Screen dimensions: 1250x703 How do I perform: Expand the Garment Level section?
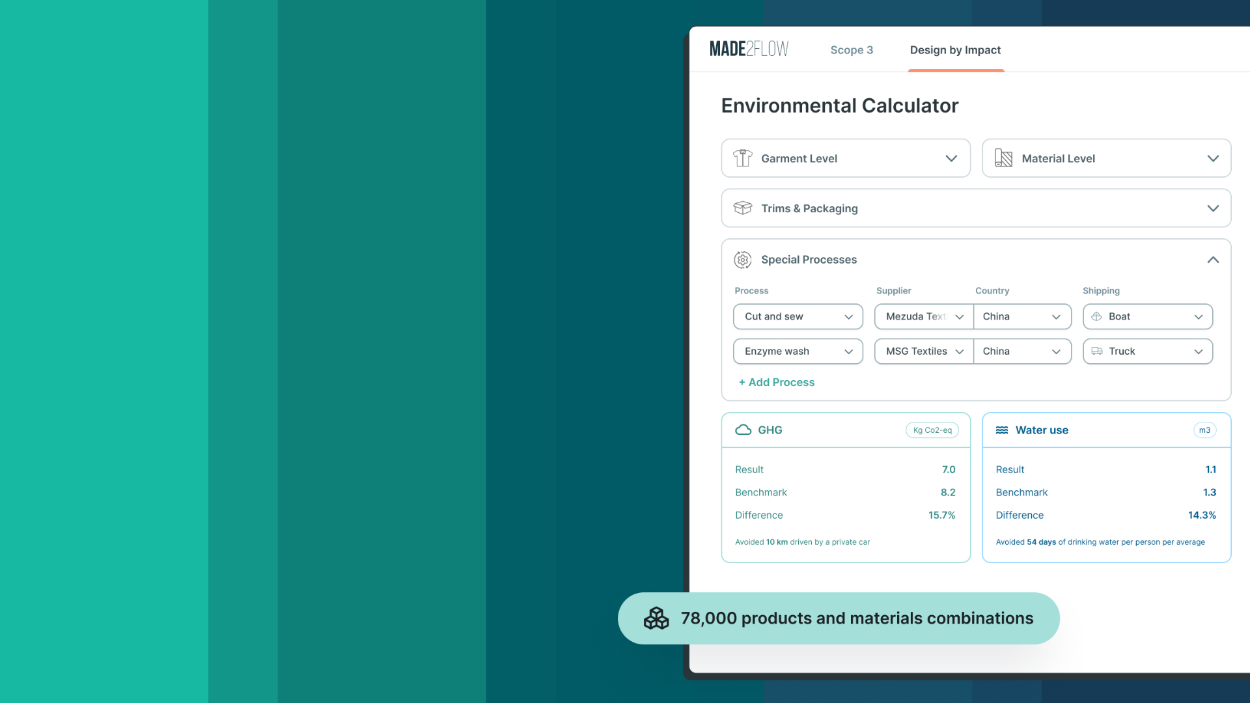pyautogui.click(x=951, y=158)
